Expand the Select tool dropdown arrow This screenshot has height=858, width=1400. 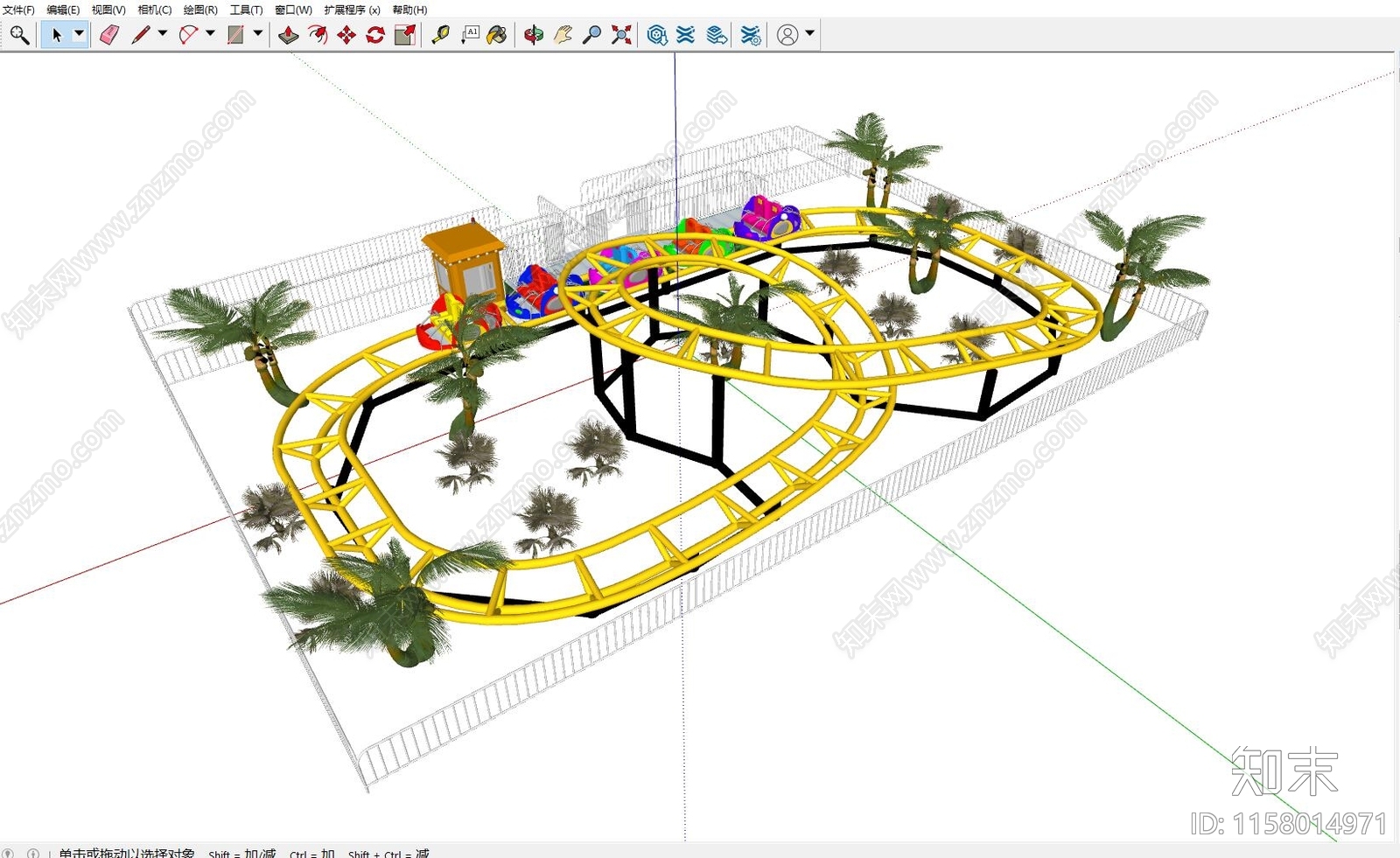[79, 34]
